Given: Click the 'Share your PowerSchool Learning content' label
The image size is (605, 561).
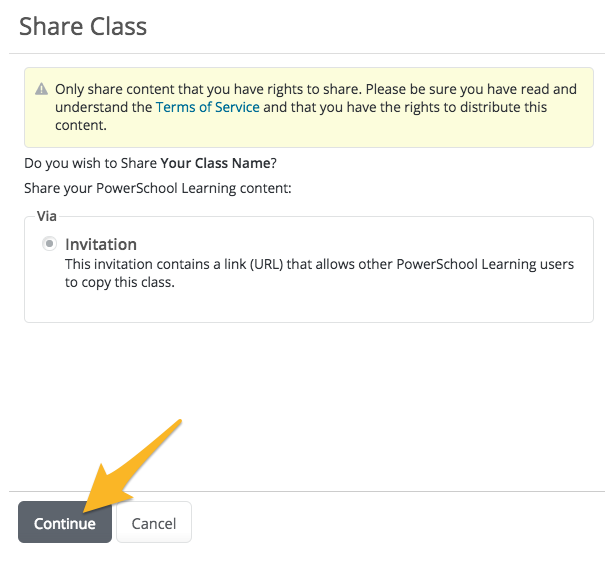Looking at the screenshot, I should point(158,188).
